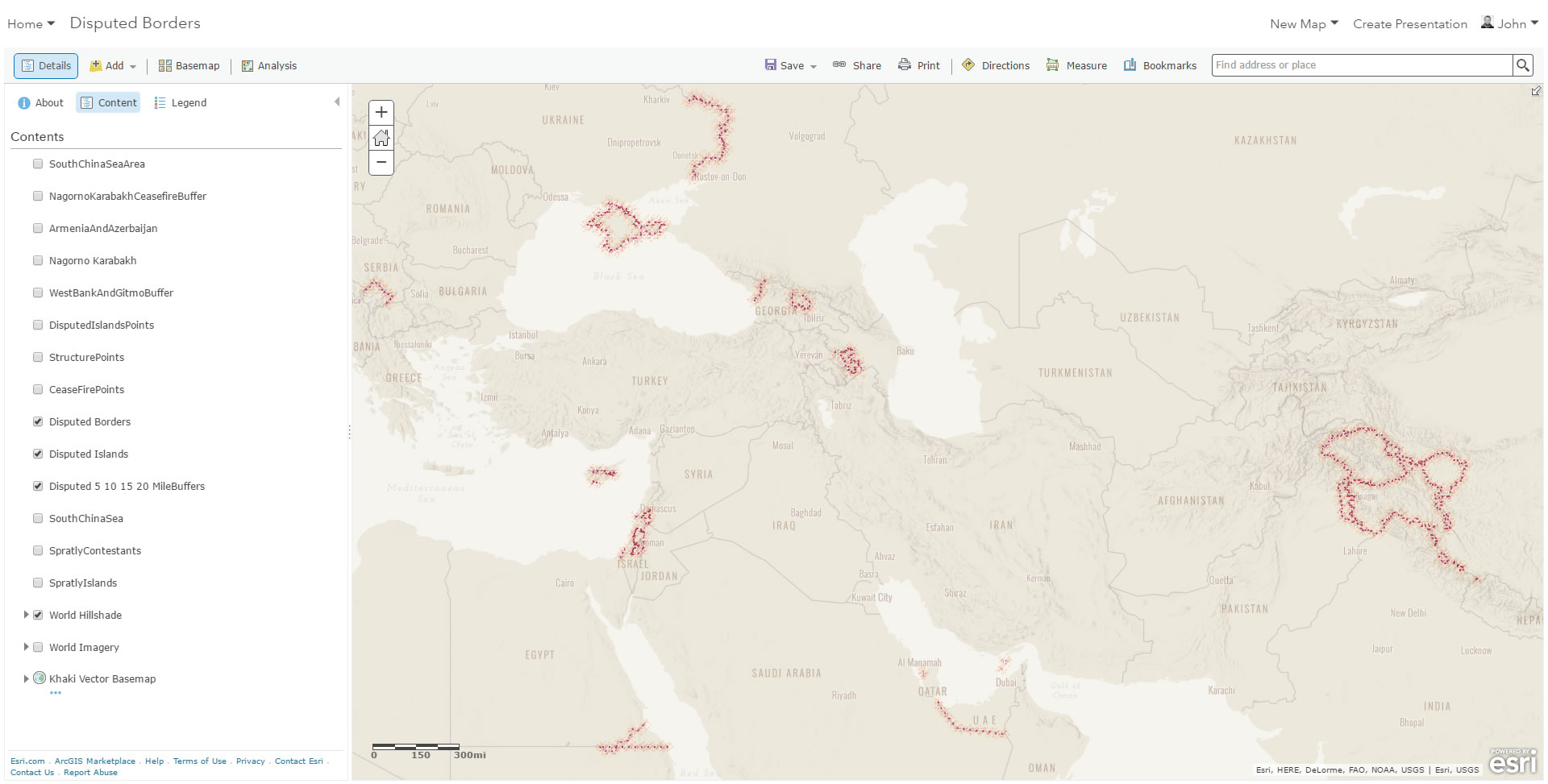The height and width of the screenshot is (784, 1548).
Task: Enable the SouthChinaSeaArea layer
Action: pyautogui.click(x=38, y=164)
